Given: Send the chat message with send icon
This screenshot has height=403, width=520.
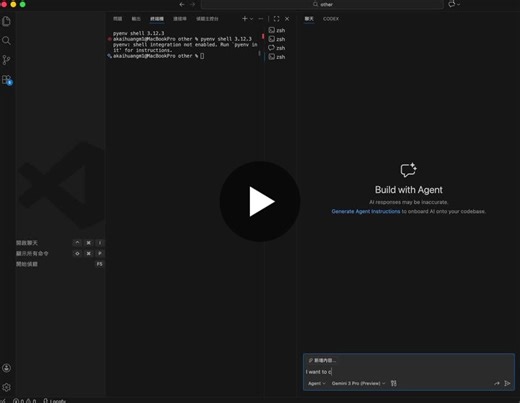Looking at the screenshot, I should 507,383.
